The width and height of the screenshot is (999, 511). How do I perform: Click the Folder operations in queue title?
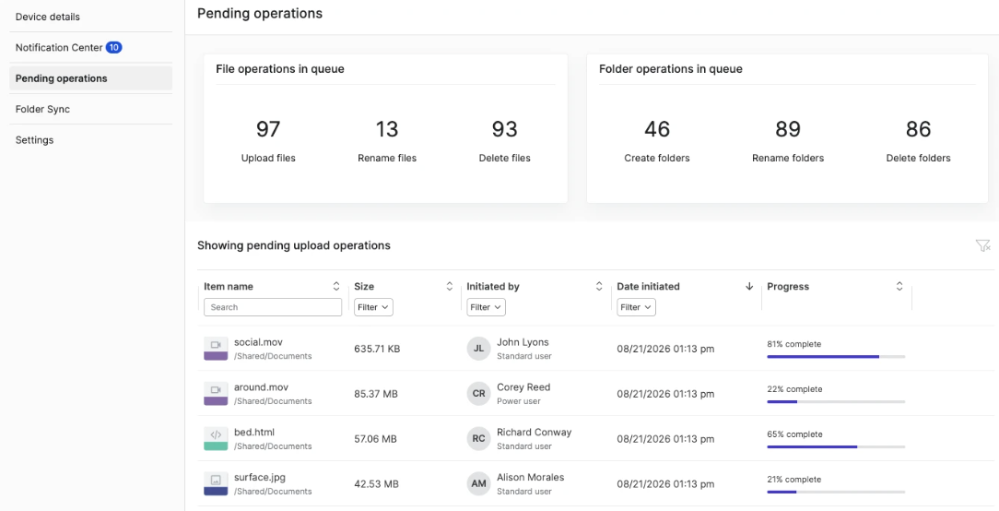(670, 69)
